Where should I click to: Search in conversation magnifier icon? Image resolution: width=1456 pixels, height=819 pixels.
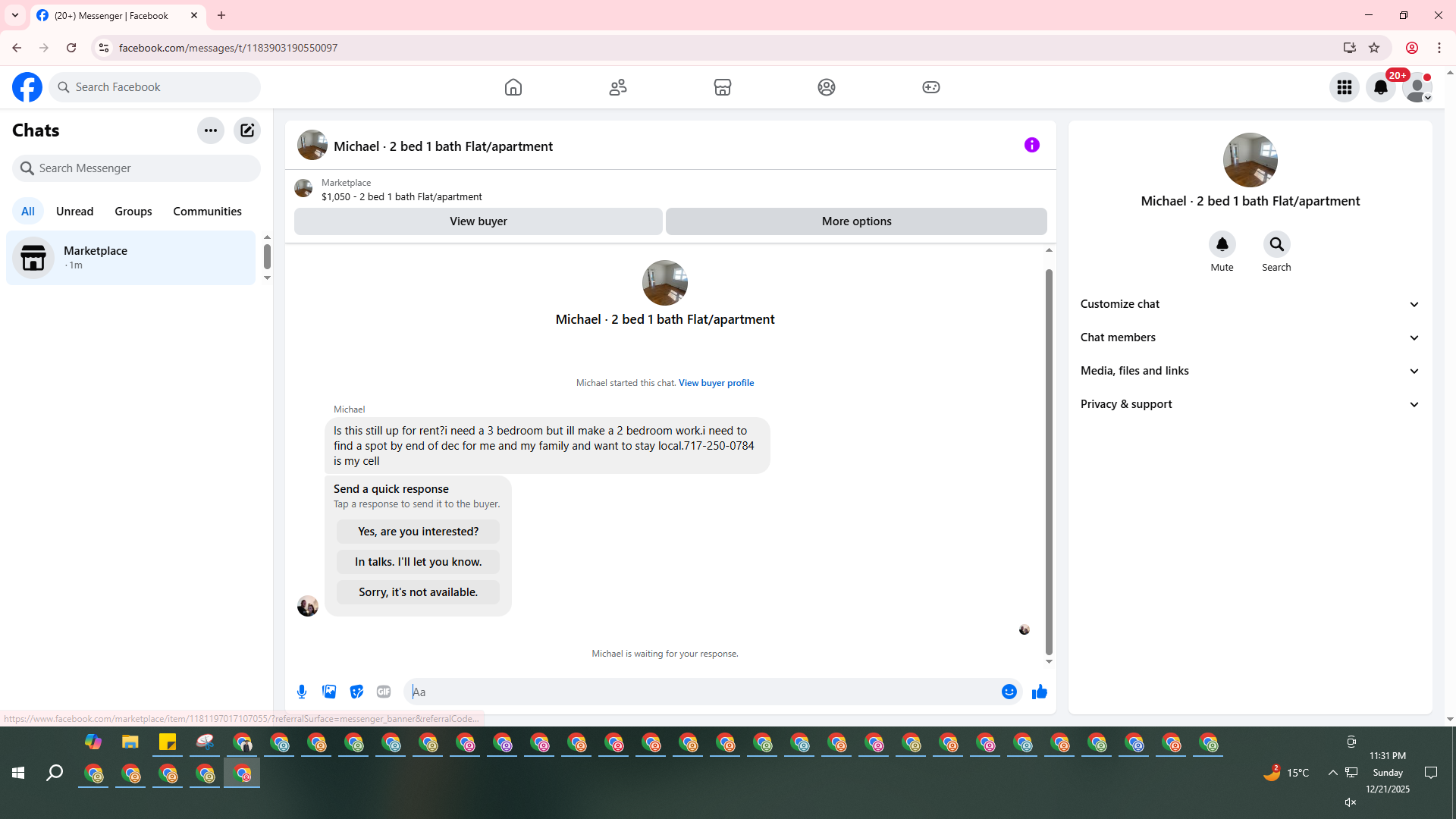tap(1277, 244)
